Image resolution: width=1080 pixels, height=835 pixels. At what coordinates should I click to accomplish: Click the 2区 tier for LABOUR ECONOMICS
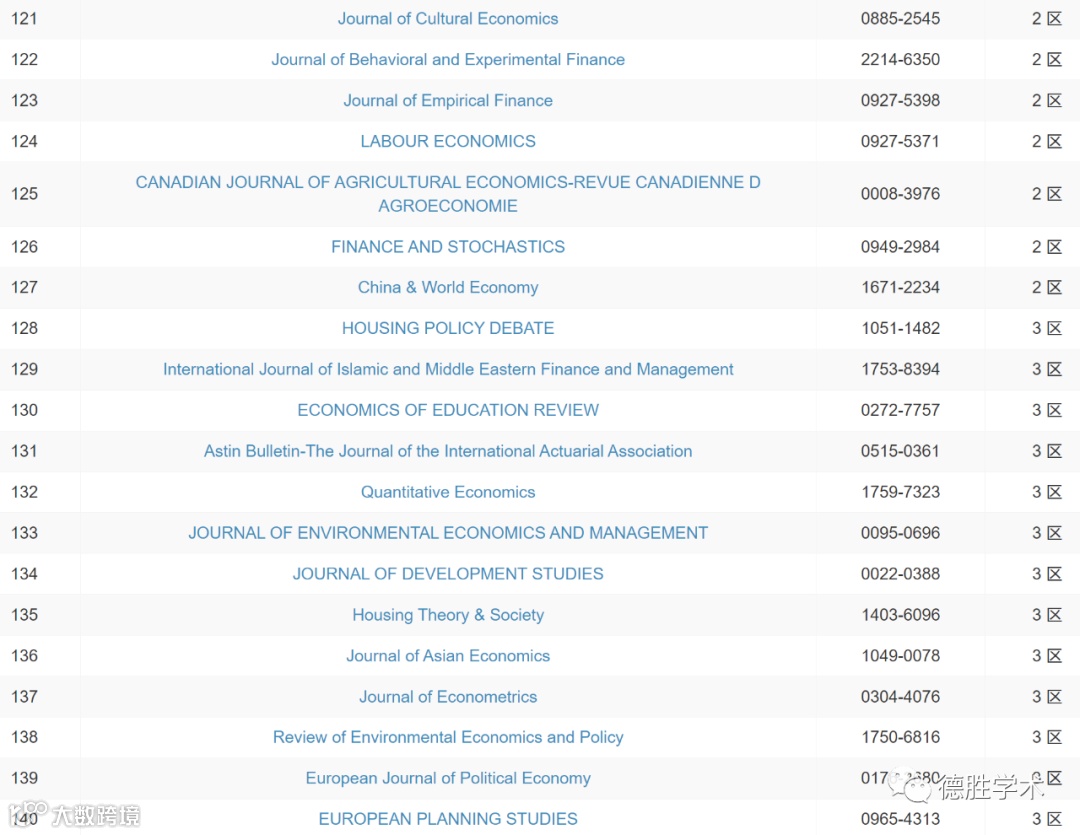pyautogui.click(x=1047, y=141)
